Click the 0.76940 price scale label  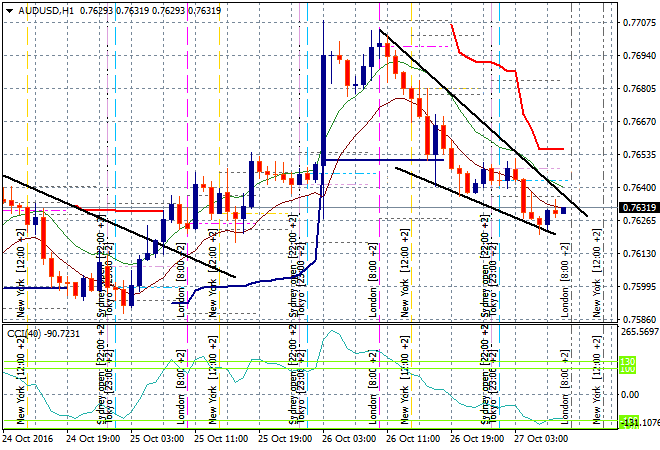pyautogui.click(x=639, y=56)
